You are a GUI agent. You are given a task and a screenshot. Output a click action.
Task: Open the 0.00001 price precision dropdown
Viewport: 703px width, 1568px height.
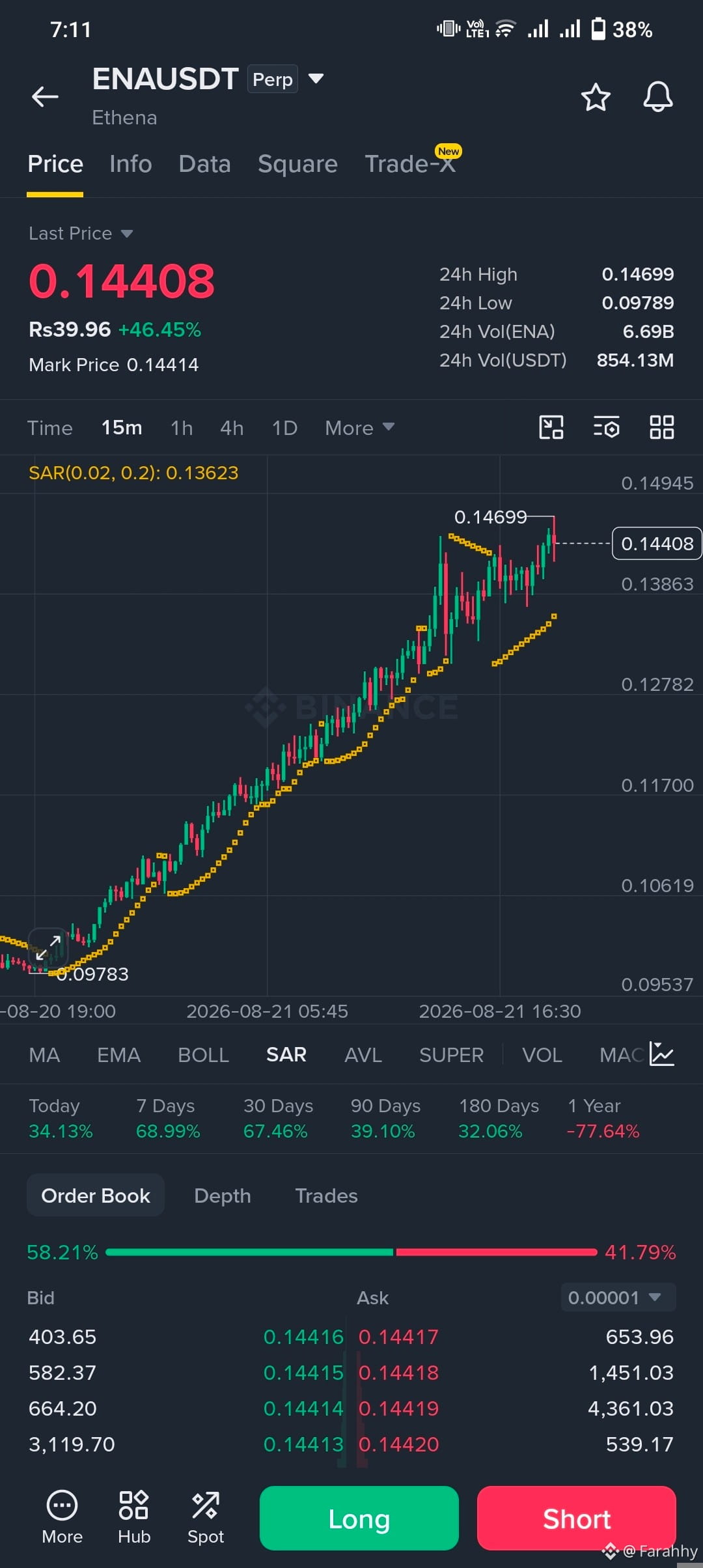tap(618, 1298)
